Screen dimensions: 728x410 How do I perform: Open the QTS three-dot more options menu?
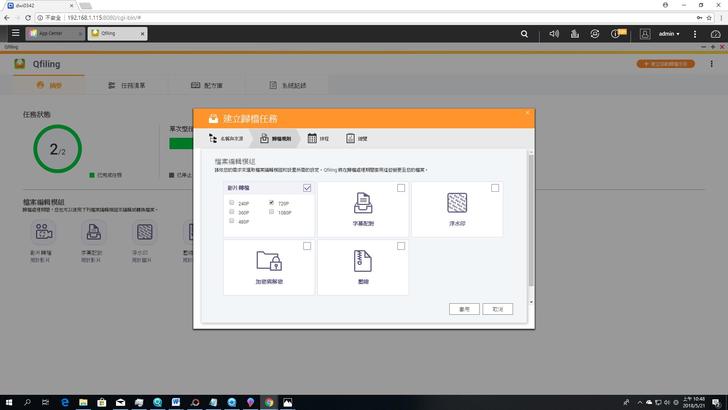695,33
